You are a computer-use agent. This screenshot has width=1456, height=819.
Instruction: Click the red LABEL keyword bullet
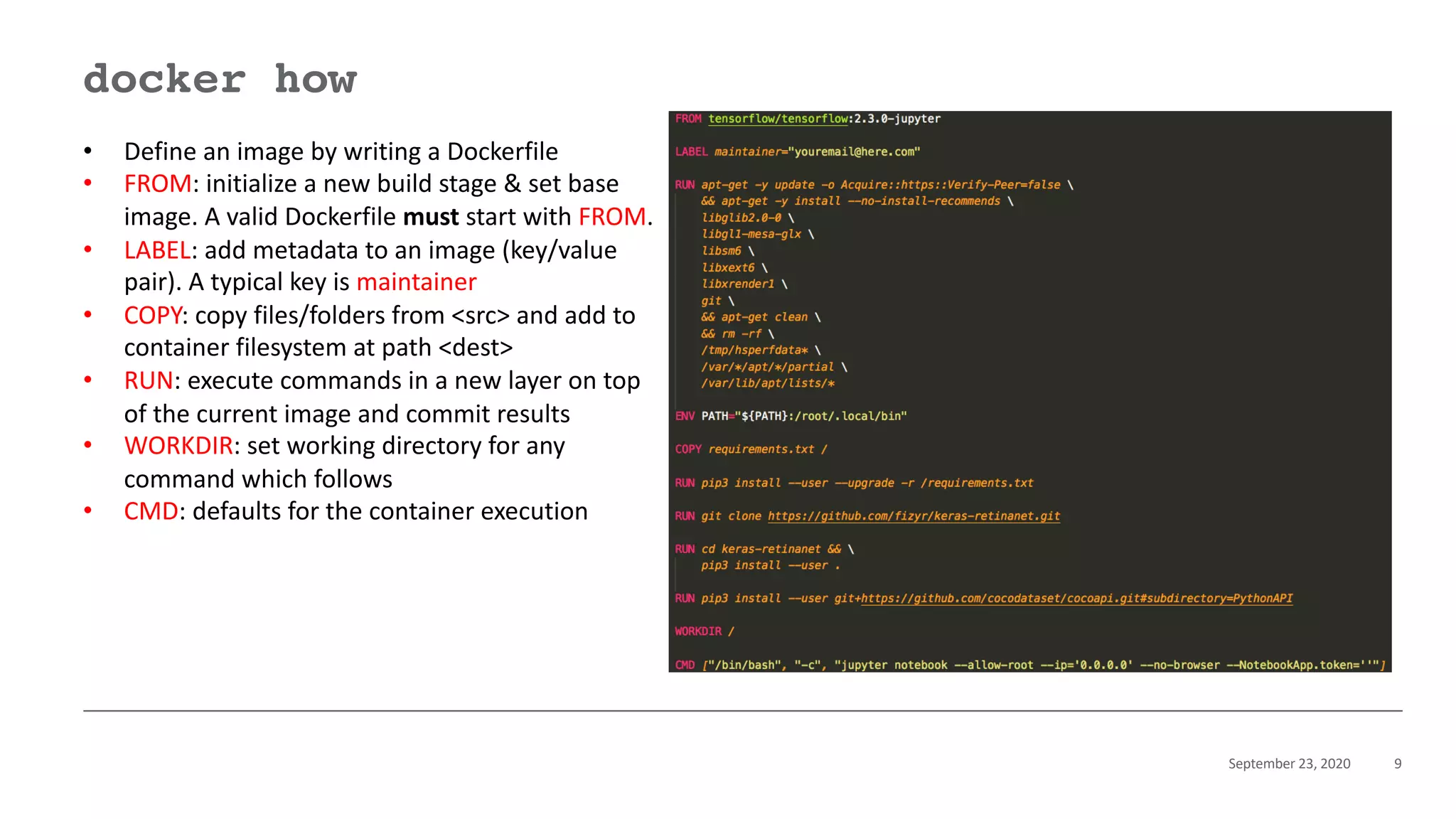(x=157, y=250)
